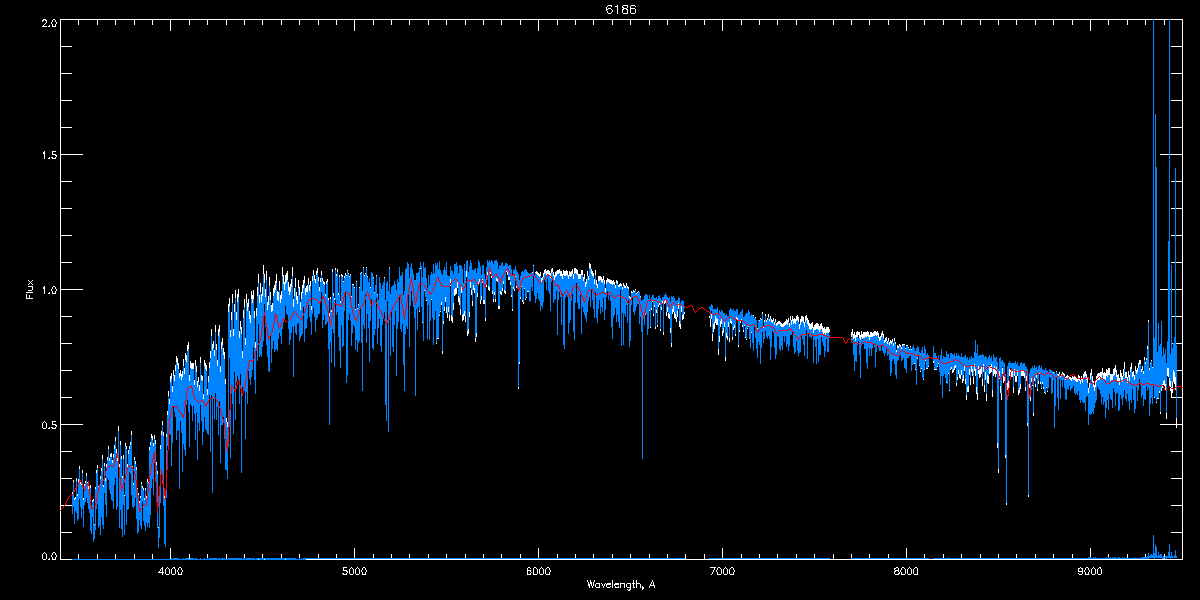The width and height of the screenshot is (1200, 600).
Task: Click the spectrum gap near 6850 Å
Action: pos(696,310)
